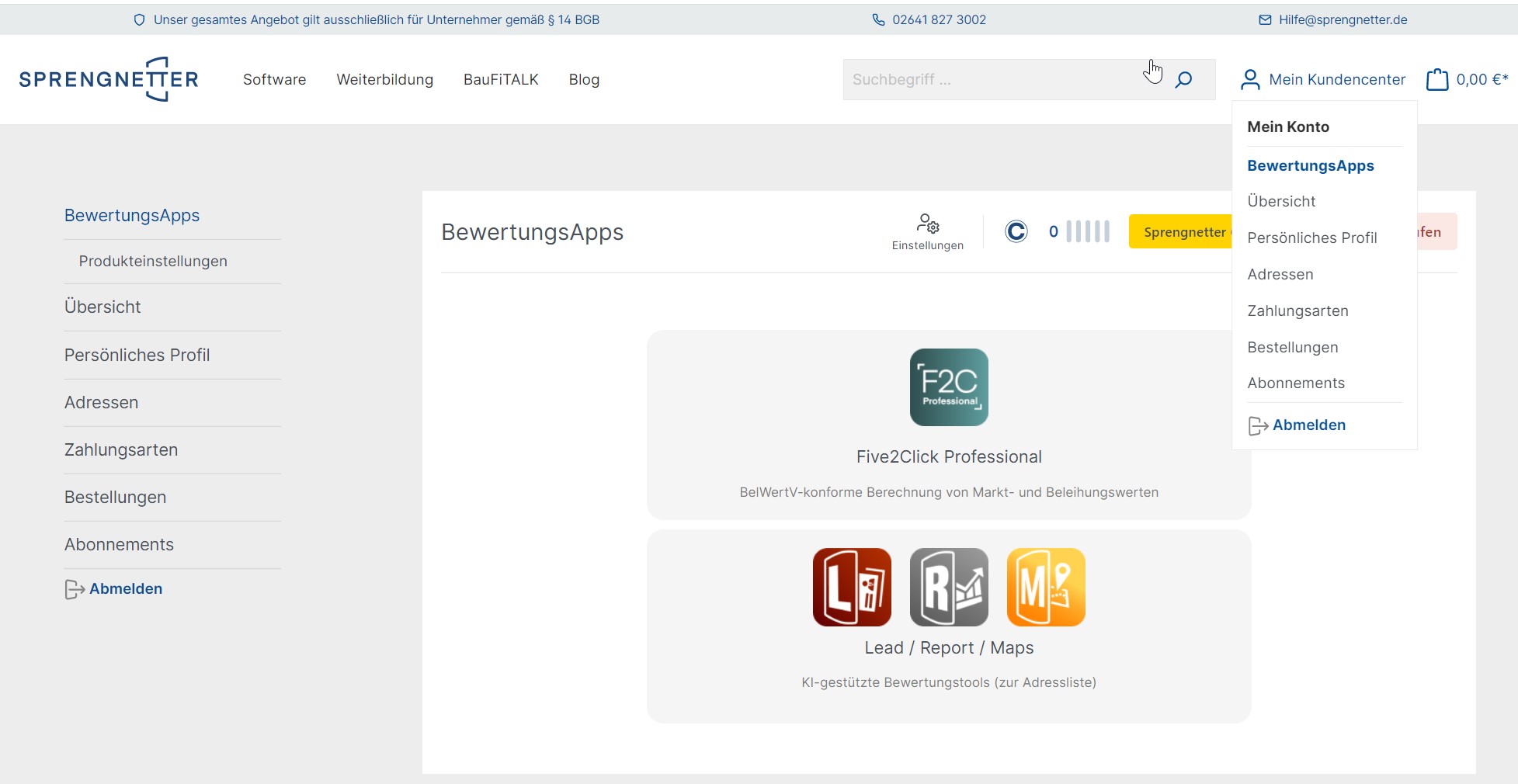This screenshot has width=1518, height=784.
Task: Open Abonnements in left sidebar
Action: 120,544
